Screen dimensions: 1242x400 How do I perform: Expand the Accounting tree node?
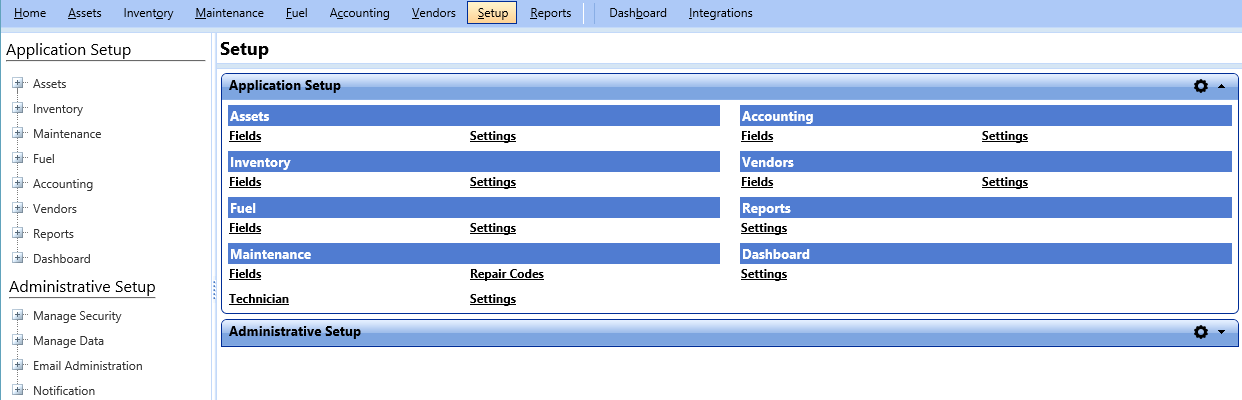(18, 184)
